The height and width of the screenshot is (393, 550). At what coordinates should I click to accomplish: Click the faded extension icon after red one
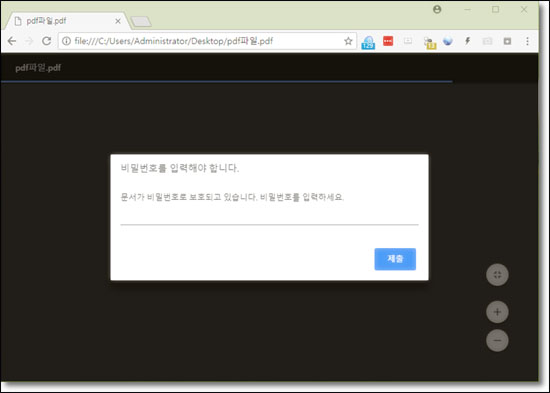408,41
